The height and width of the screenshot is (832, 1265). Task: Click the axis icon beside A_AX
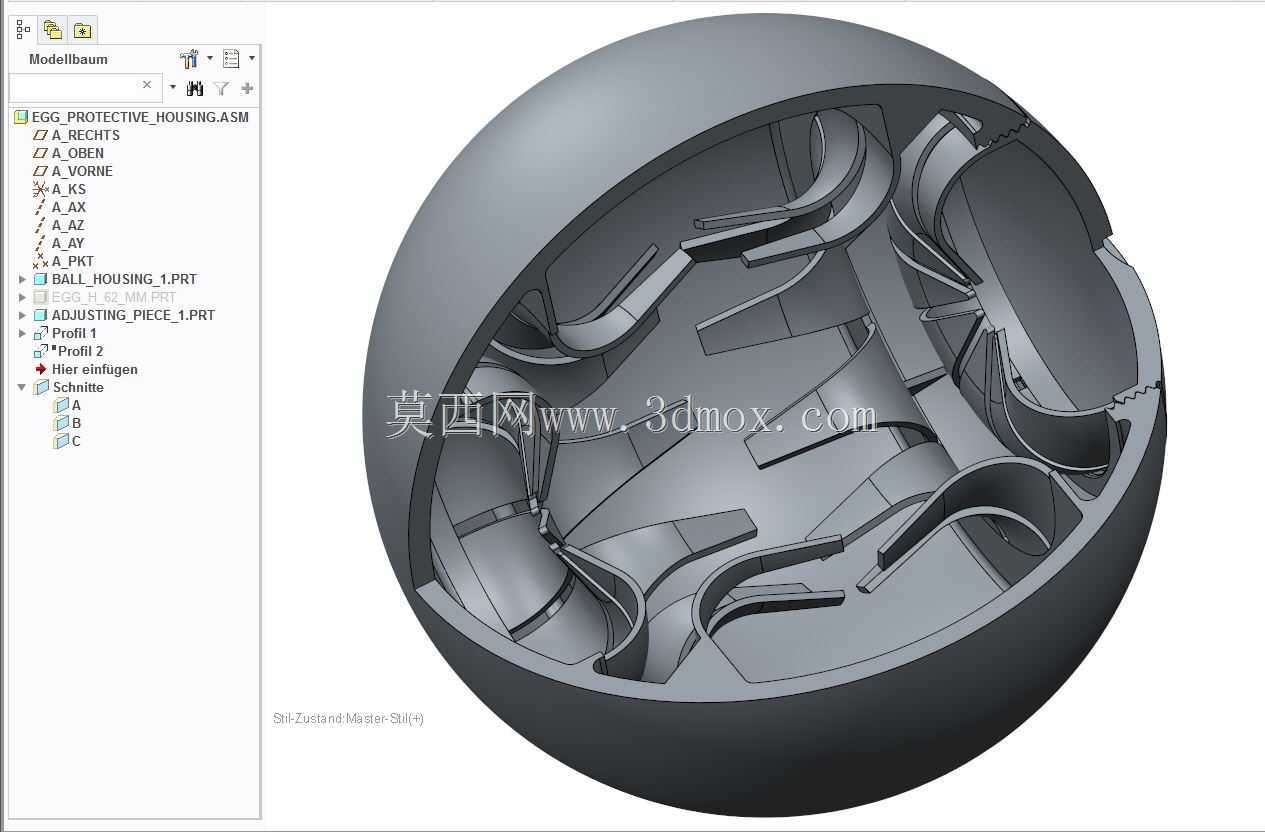pos(40,207)
